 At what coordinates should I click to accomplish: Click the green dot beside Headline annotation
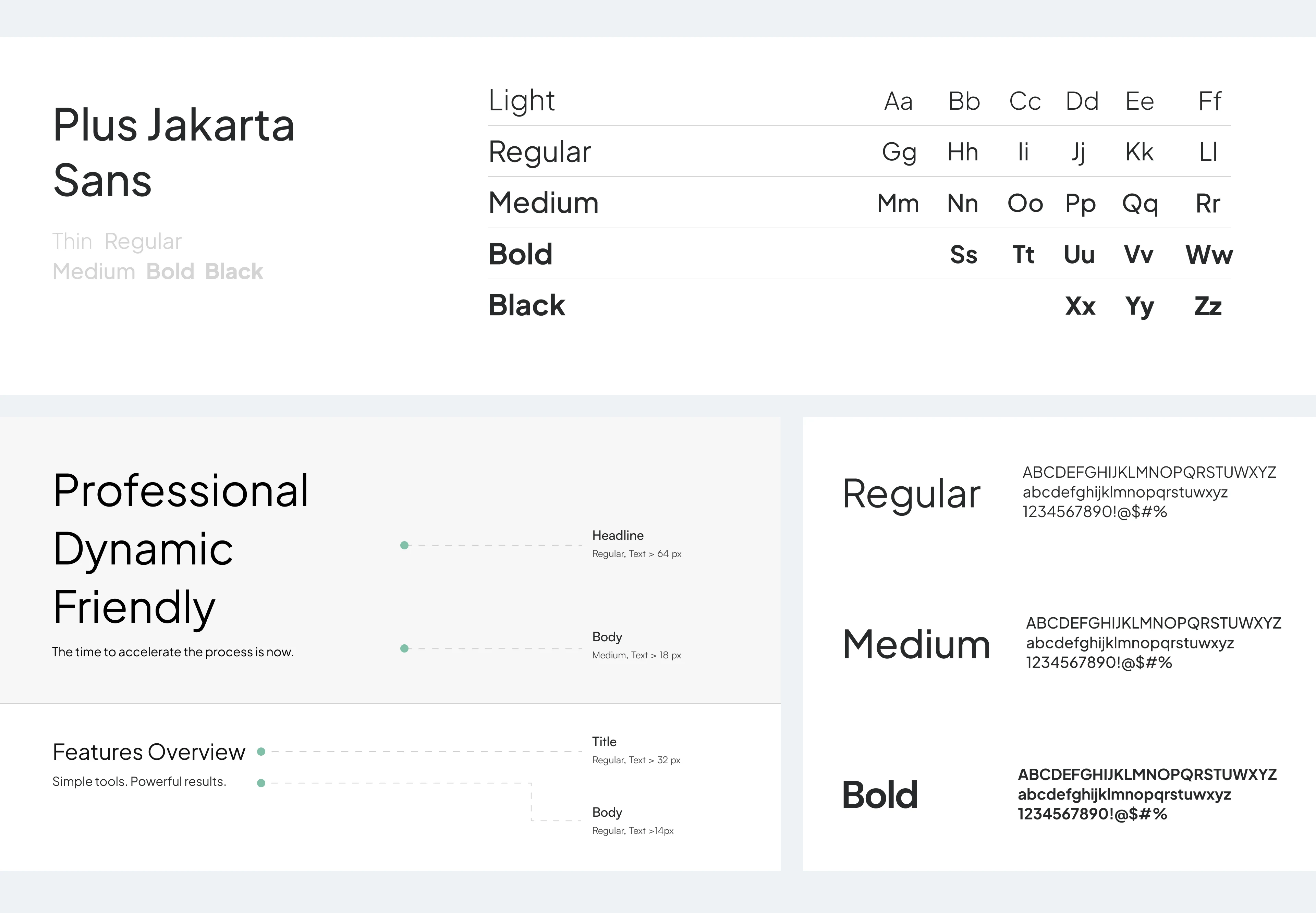404,545
